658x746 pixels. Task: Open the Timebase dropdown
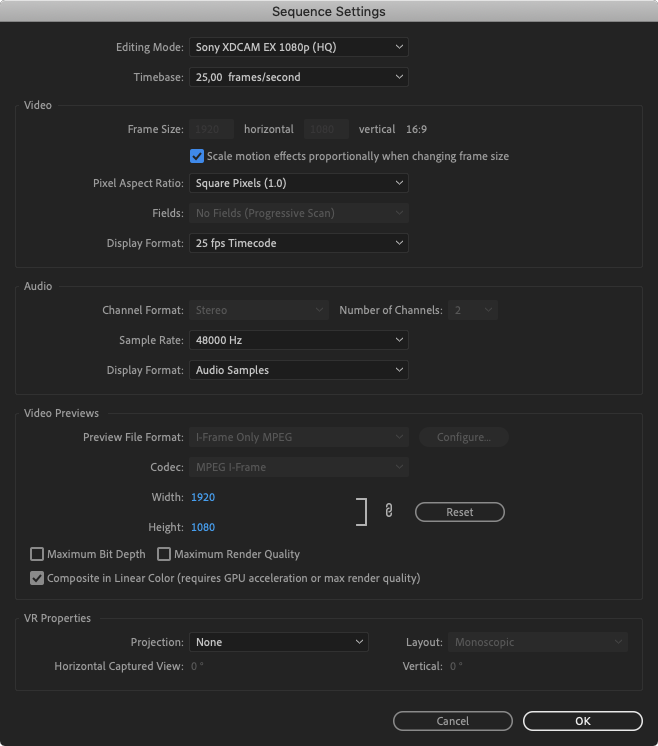click(x=299, y=77)
